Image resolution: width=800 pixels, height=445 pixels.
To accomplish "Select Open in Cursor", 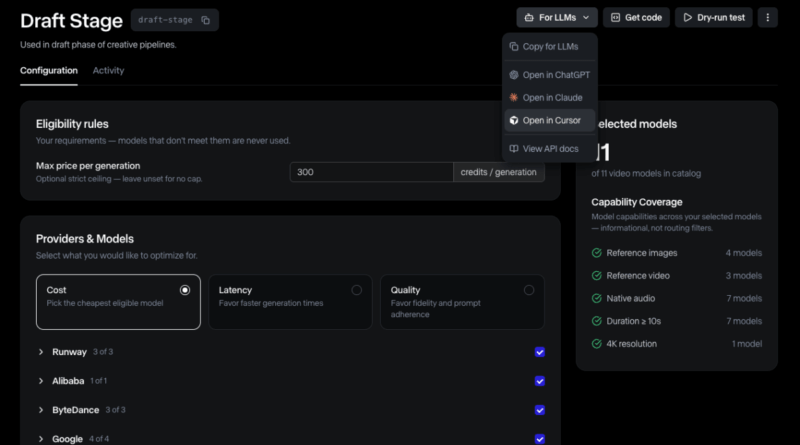I will [549, 120].
